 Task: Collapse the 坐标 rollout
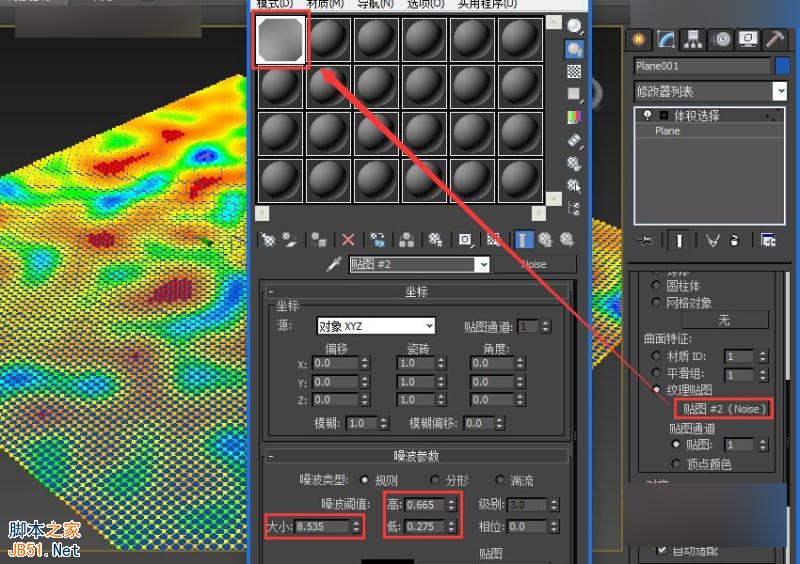pyautogui.click(x=271, y=292)
